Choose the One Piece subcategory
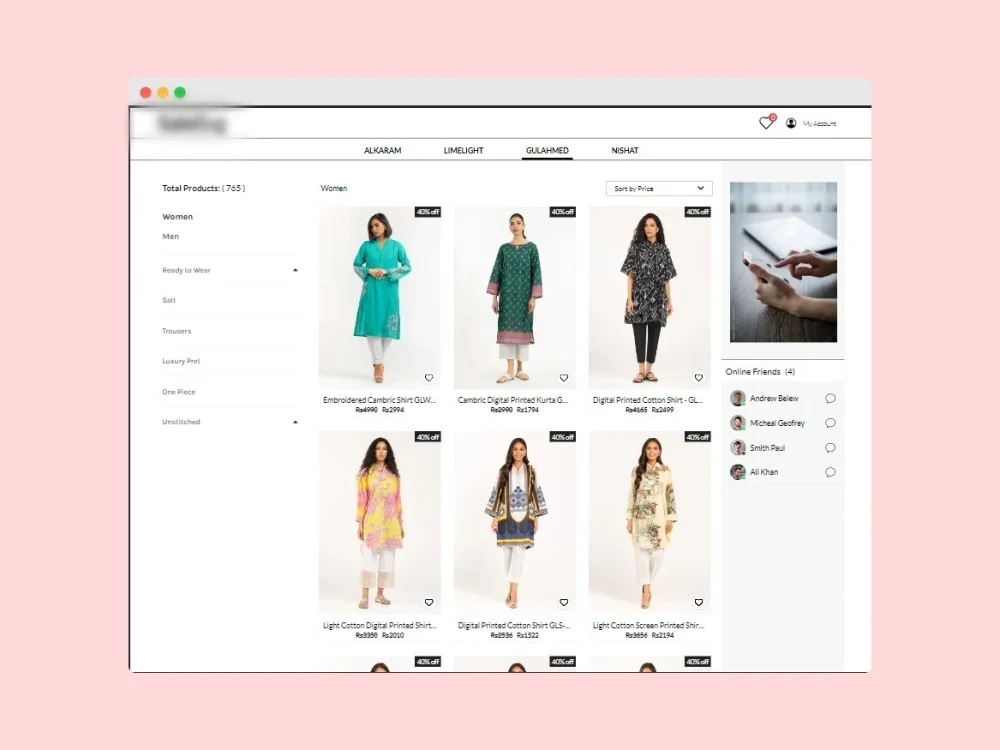 tap(179, 392)
